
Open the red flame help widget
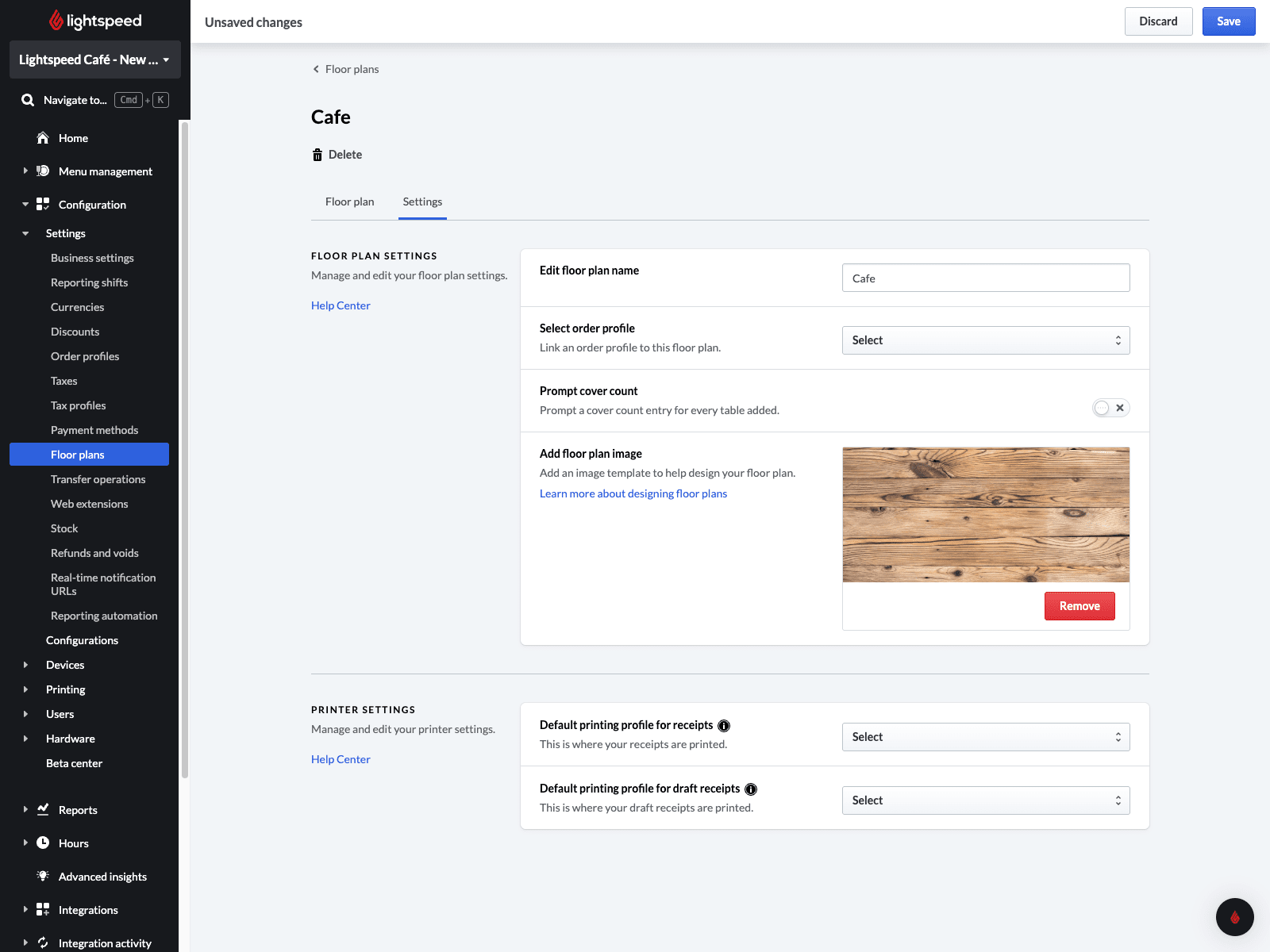point(1234,917)
